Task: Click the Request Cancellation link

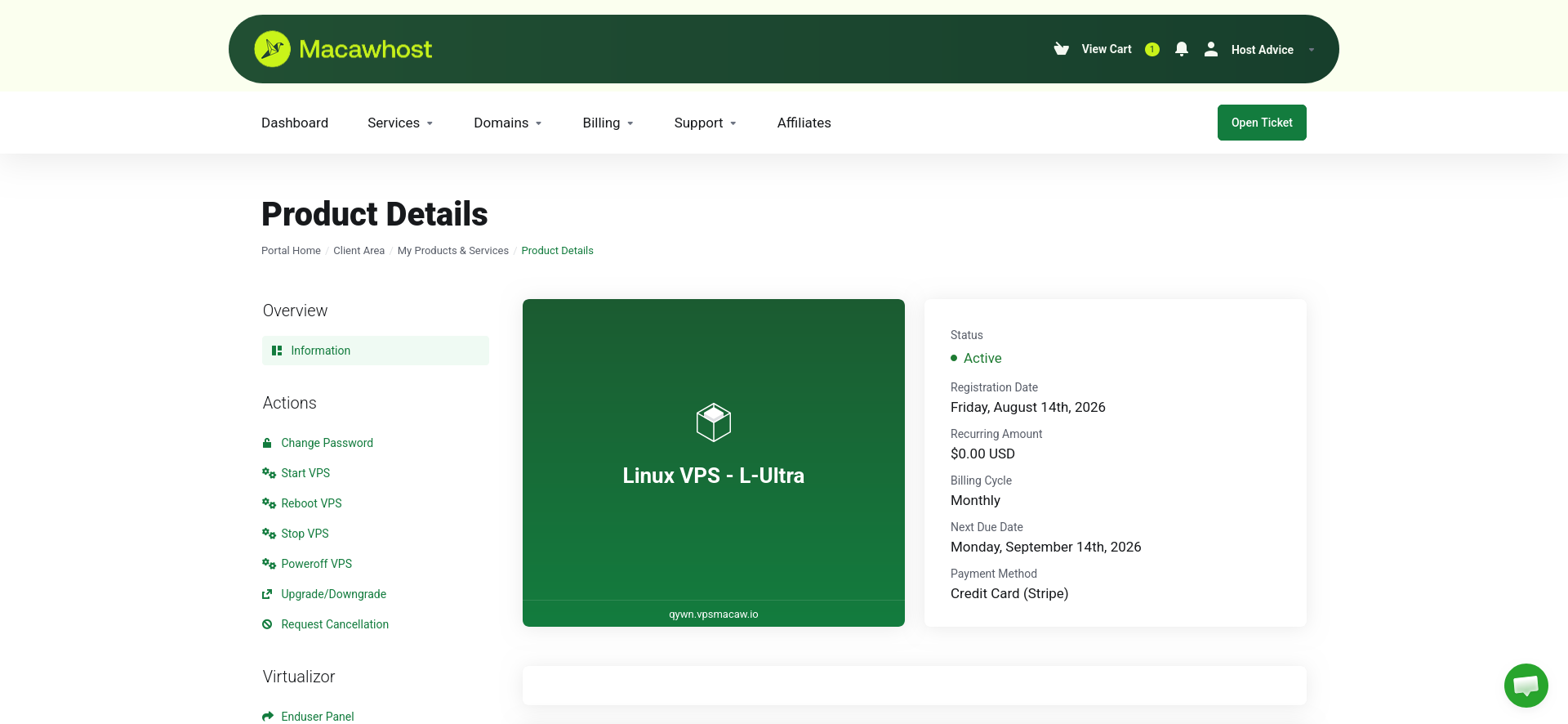Action: [x=335, y=624]
